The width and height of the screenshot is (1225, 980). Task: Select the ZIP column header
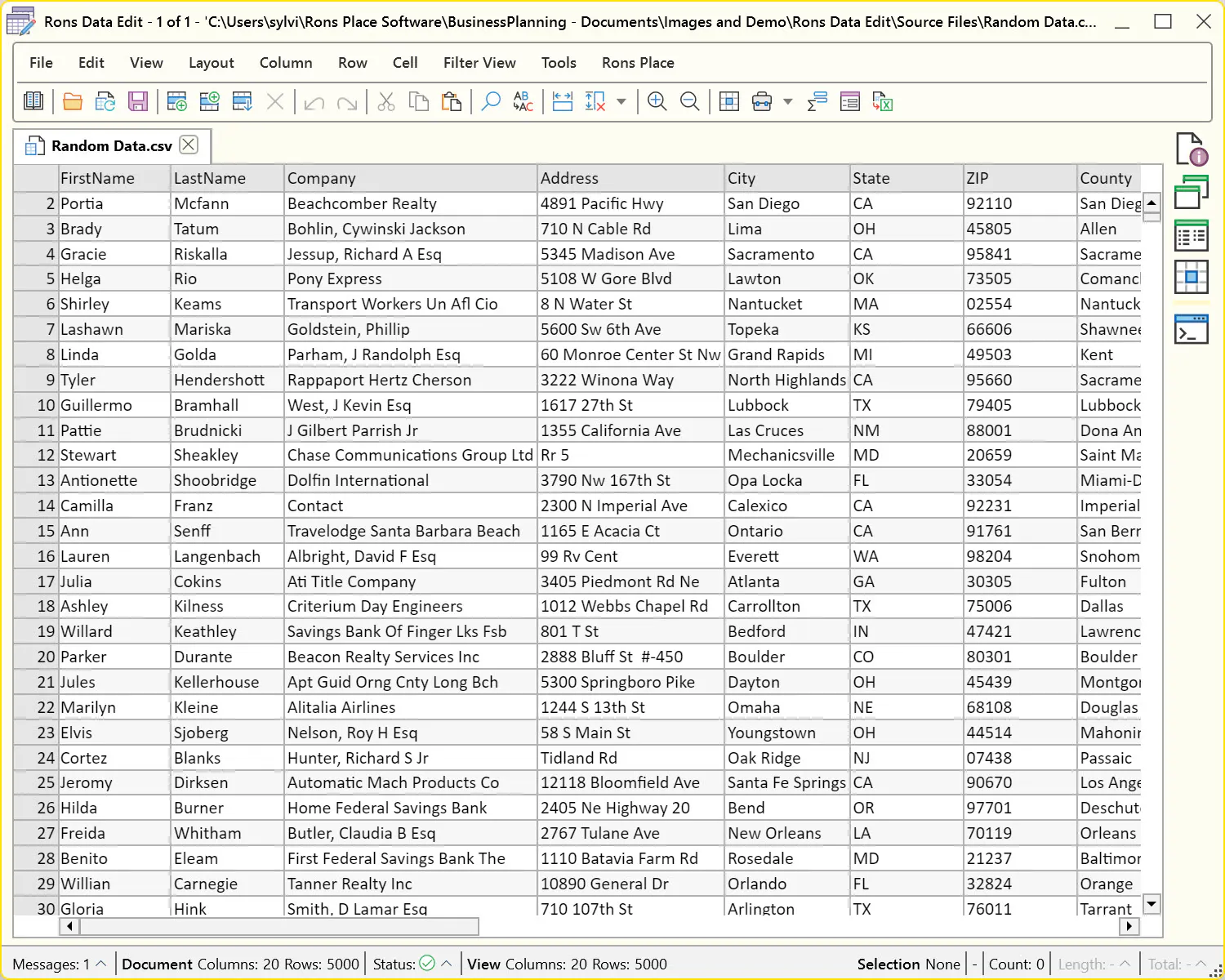click(1020, 178)
